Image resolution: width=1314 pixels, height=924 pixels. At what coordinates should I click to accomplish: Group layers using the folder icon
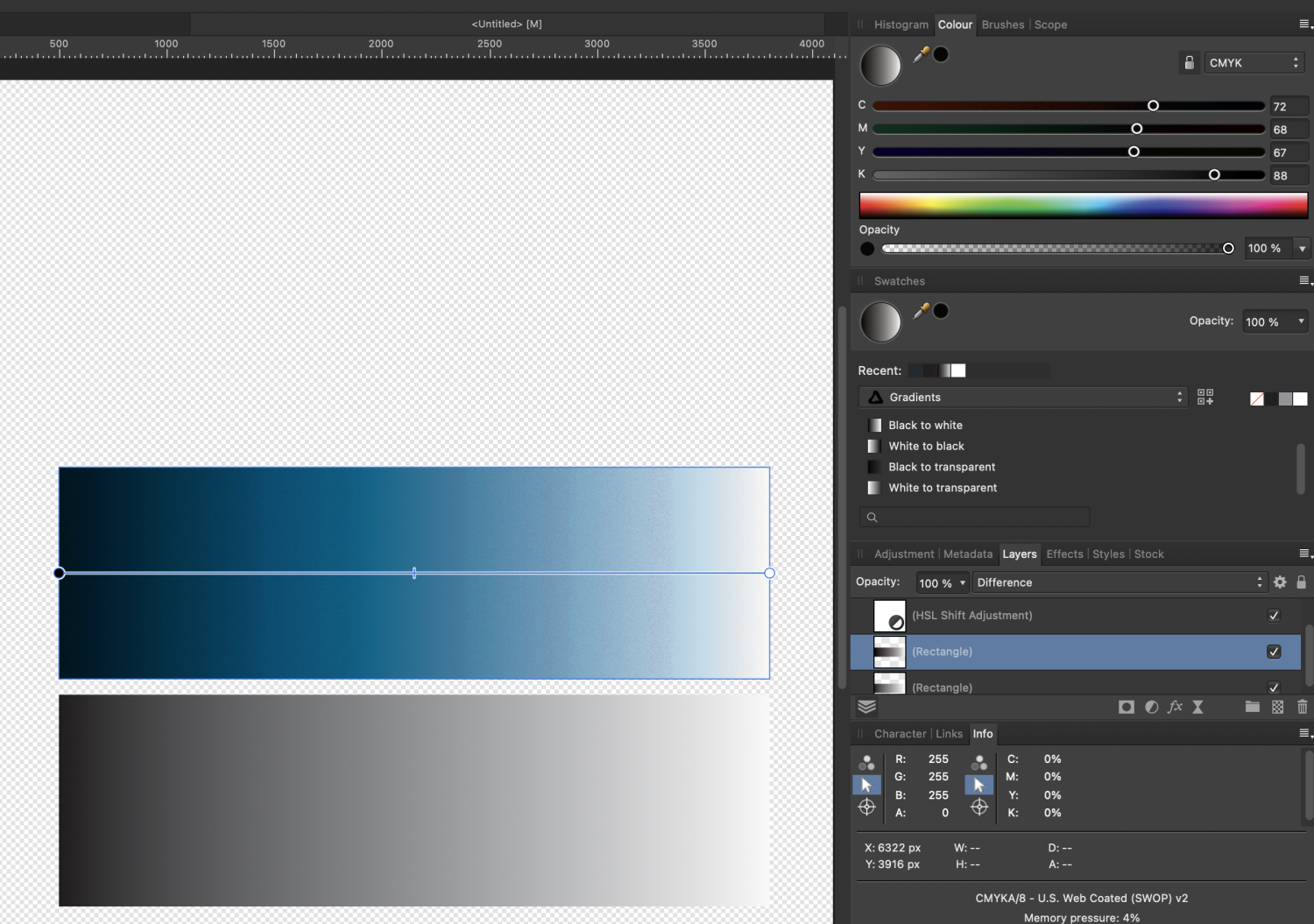point(1253,707)
